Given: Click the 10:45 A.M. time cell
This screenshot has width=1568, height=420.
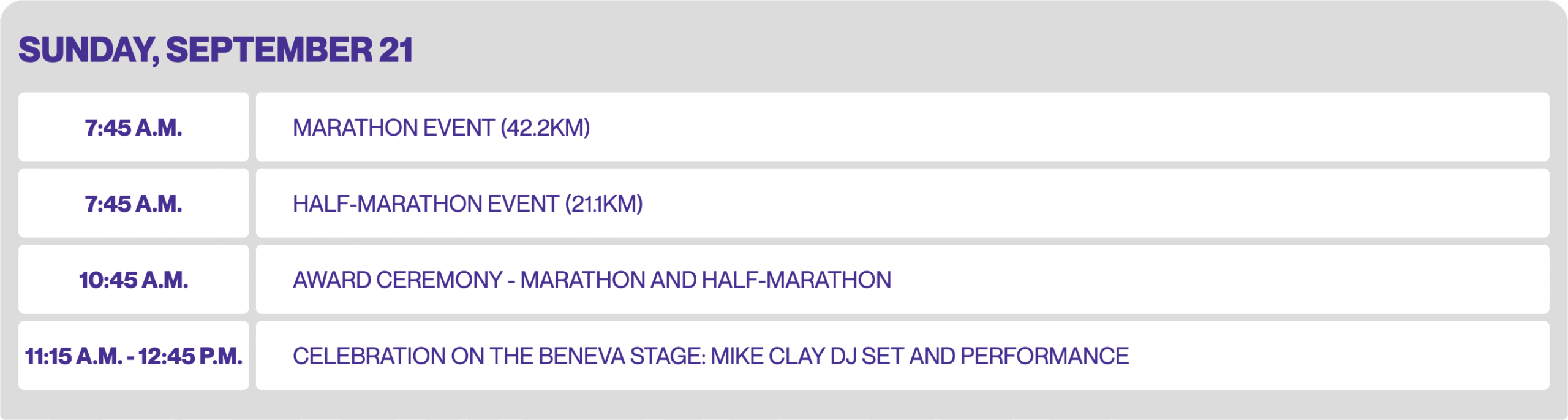Looking at the screenshot, I should coord(134,280).
